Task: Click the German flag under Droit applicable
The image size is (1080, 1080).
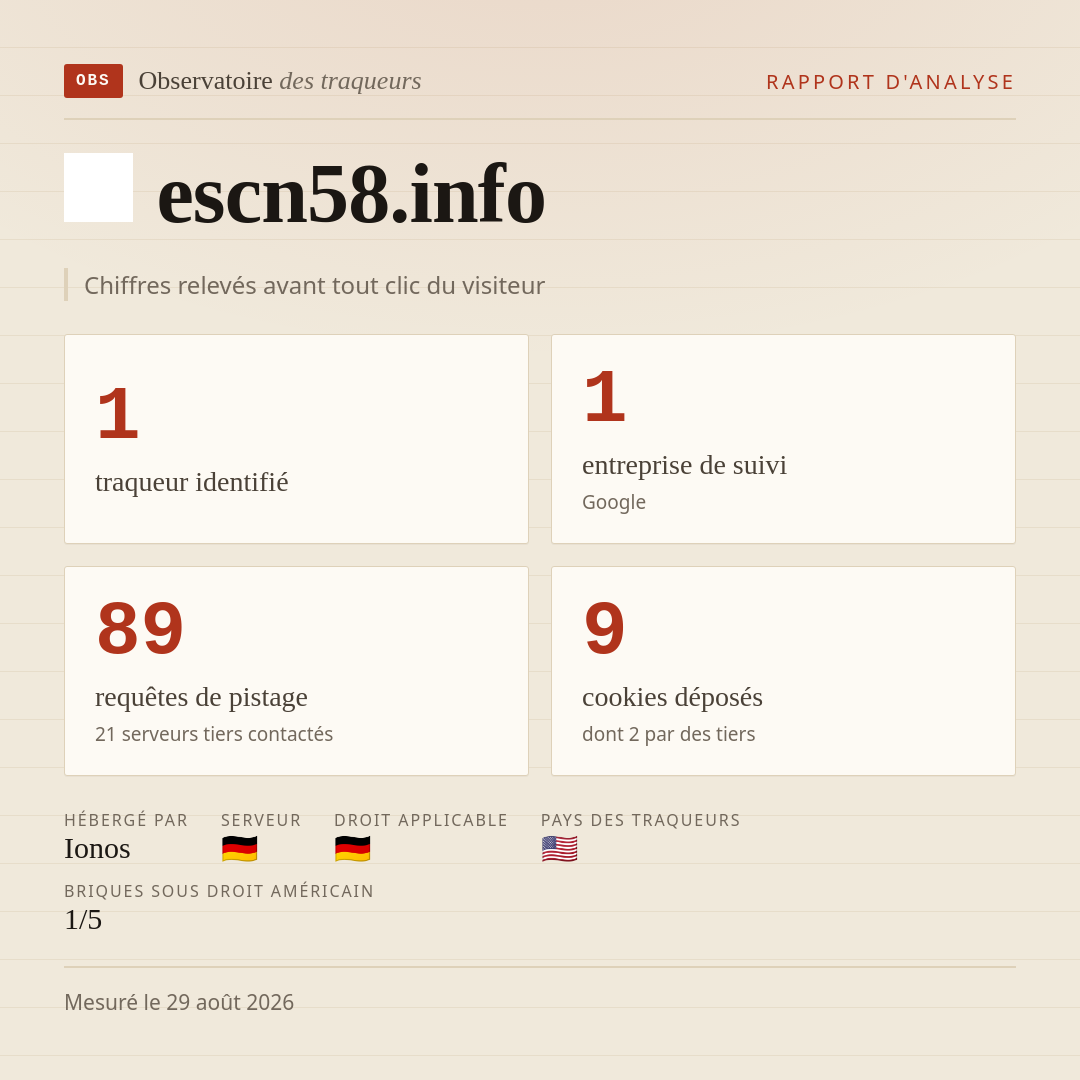Action: (353, 849)
